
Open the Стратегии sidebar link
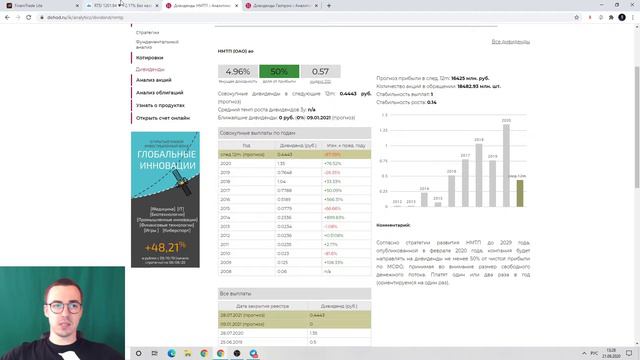pos(147,32)
